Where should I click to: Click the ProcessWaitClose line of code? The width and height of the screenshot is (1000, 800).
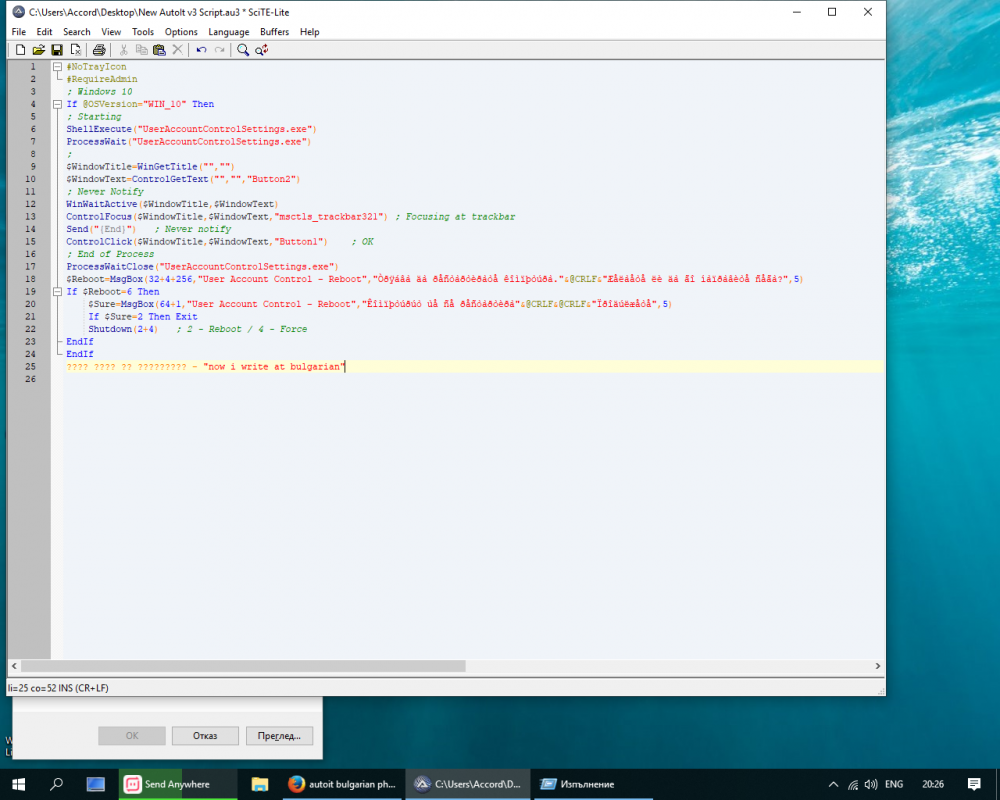[x=203, y=267]
